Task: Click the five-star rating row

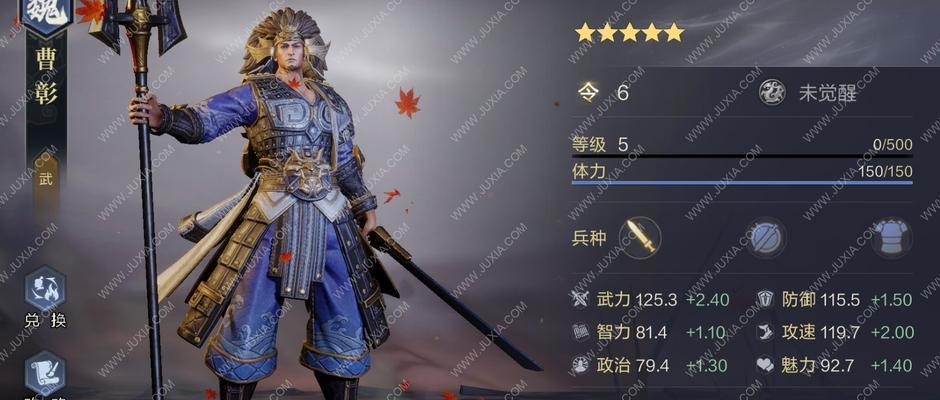Action: [629, 32]
